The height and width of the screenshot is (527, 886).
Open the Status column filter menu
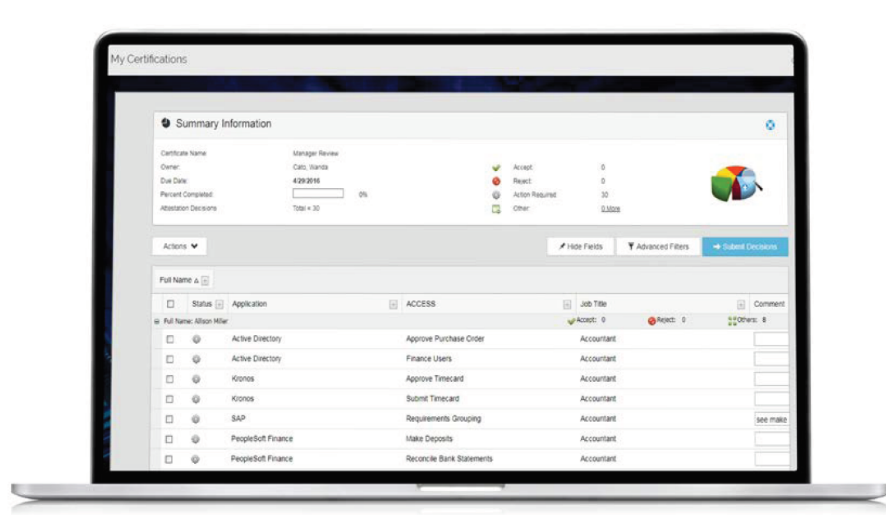(219, 304)
